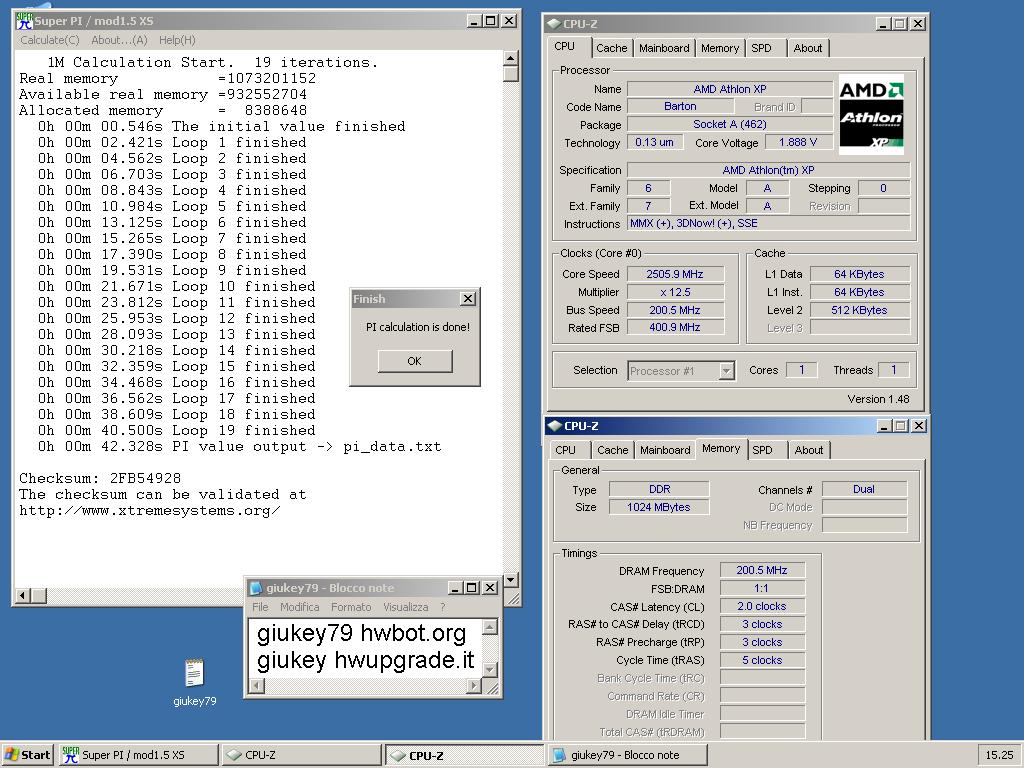Select Cache tab in lower CPU-Z window
Image resolution: width=1024 pixels, height=768 pixels.
tap(613, 450)
